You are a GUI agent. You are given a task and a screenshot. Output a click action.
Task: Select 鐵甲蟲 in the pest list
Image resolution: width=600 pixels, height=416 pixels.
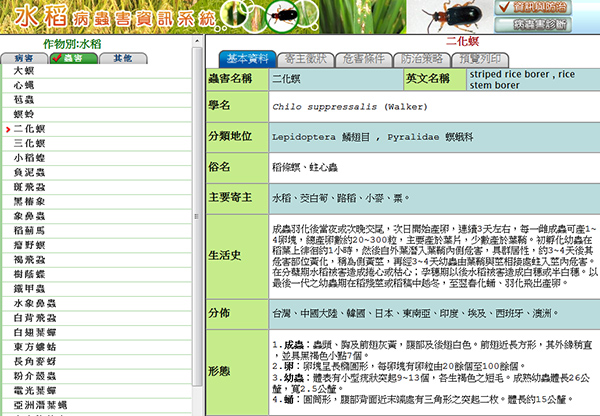pos(29,289)
